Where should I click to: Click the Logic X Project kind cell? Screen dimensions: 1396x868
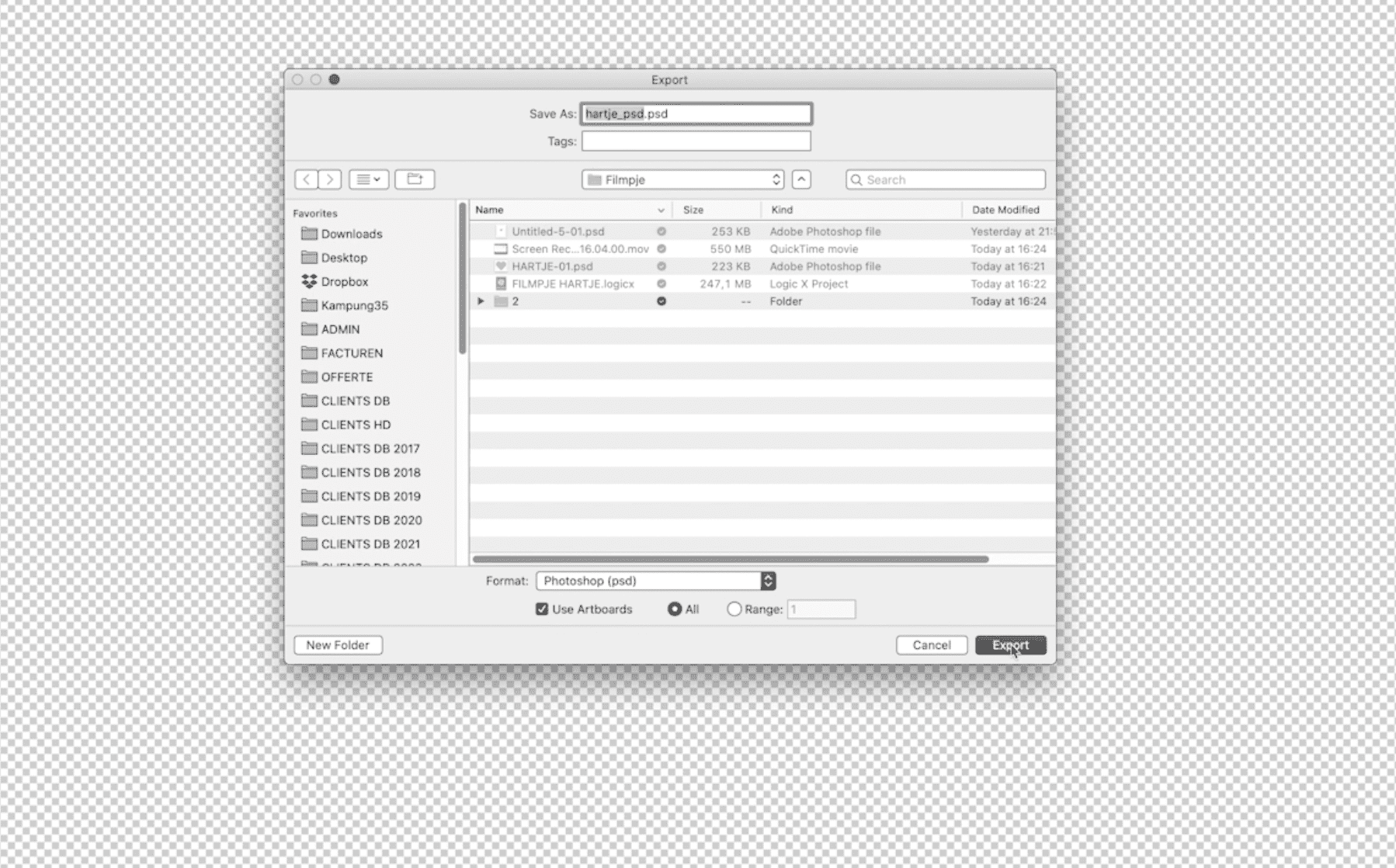click(x=809, y=284)
